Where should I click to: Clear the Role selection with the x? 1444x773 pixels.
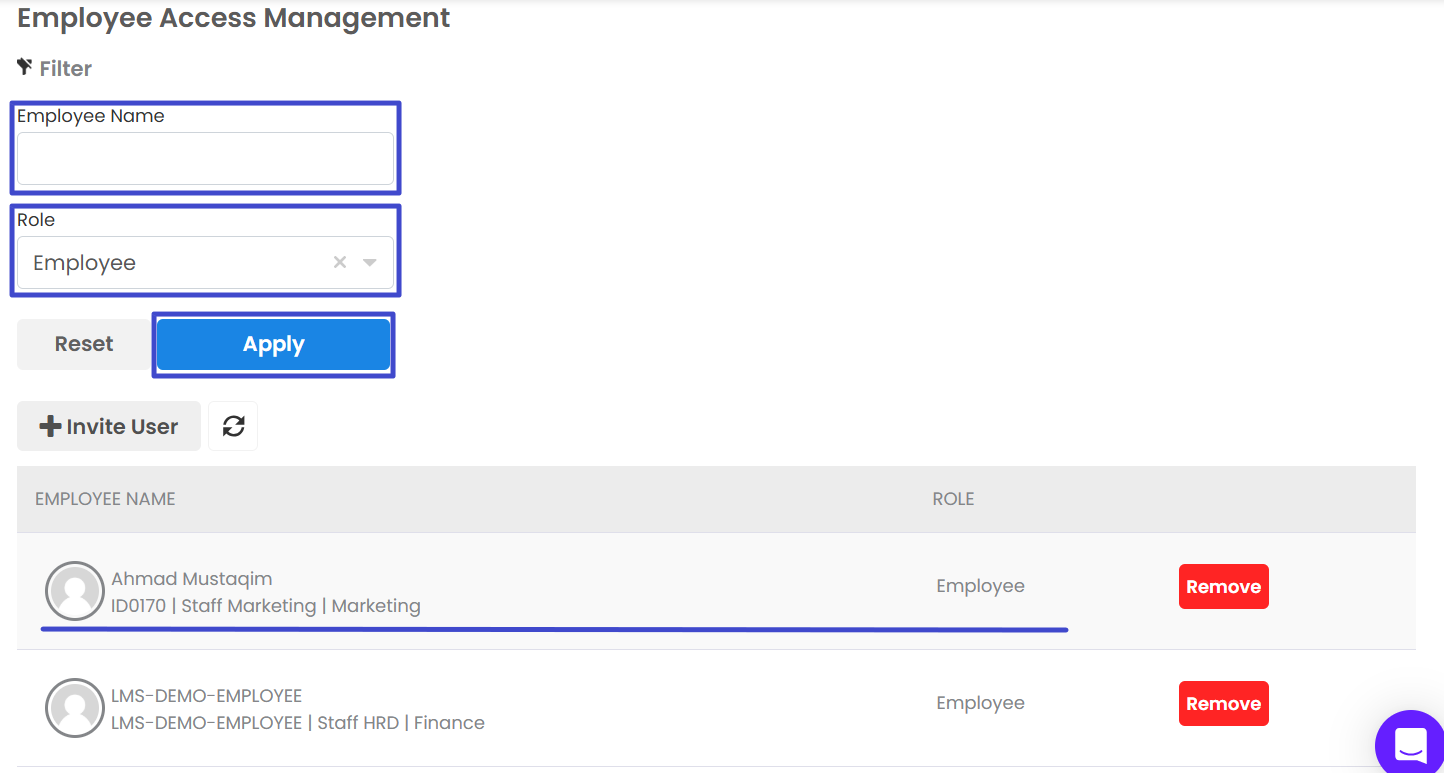[x=340, y=262]
